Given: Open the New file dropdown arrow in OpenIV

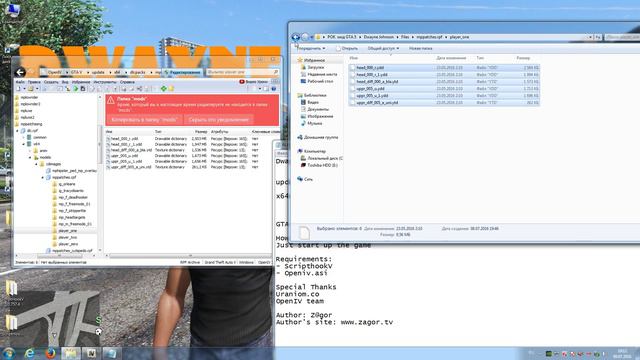Looking at the screenshot, I should [x=24, y=89].
